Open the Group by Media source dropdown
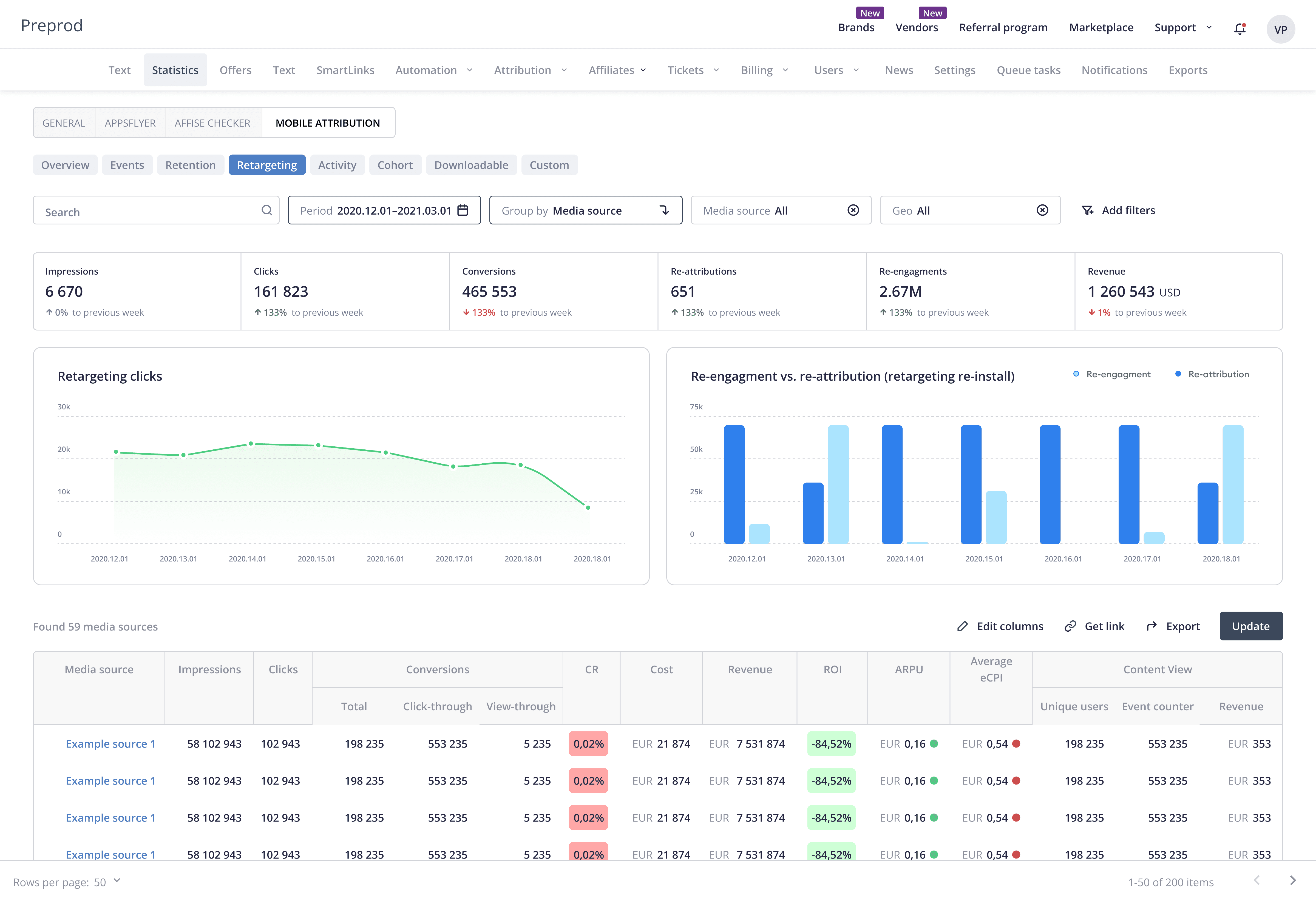The width and height of the screenshot is (1316, 901). (586, 210)
